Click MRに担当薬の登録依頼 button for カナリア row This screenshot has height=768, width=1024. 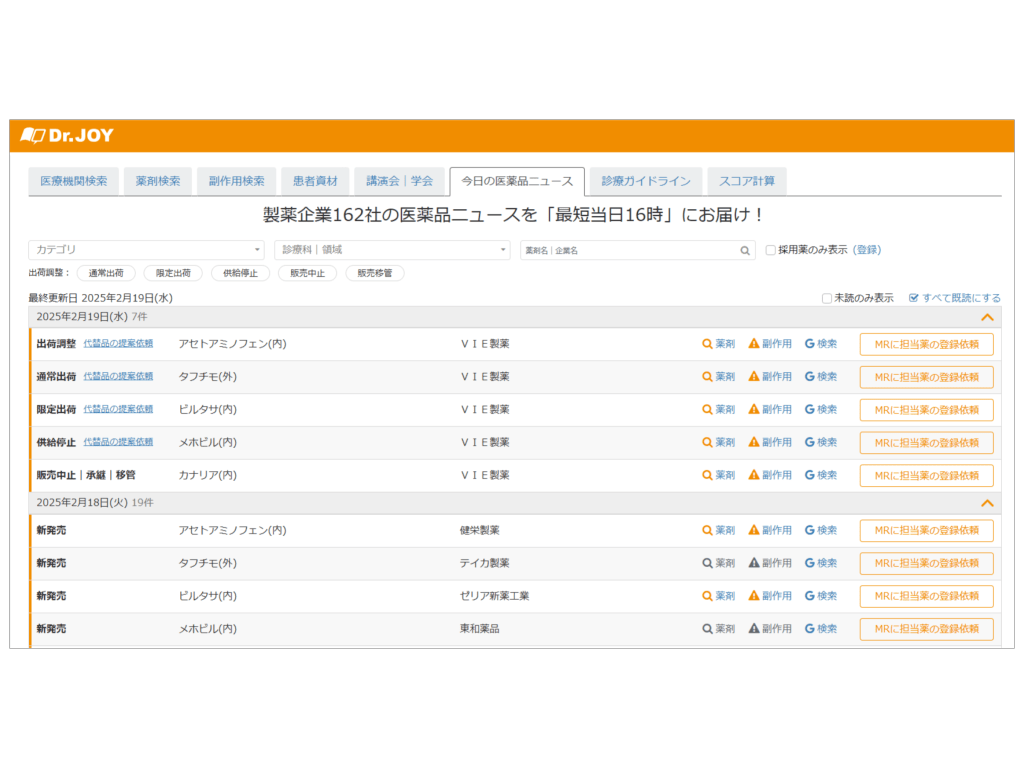[x=926, y=476]
